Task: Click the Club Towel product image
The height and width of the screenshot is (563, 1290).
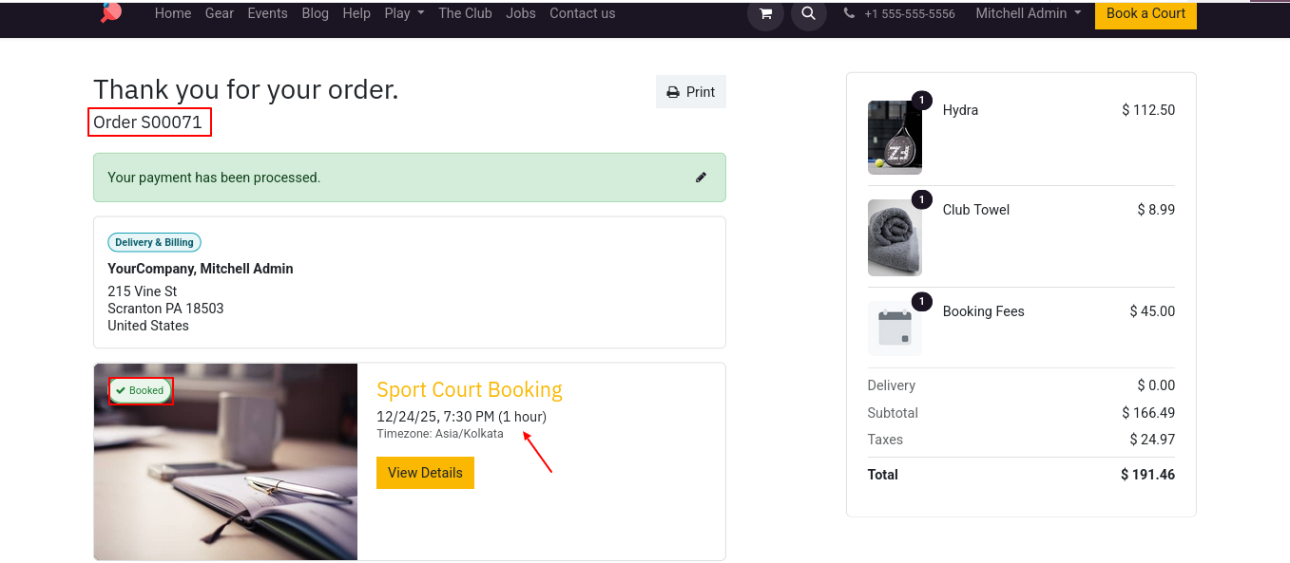Action: pyautogui.click(x=894, y=237)
